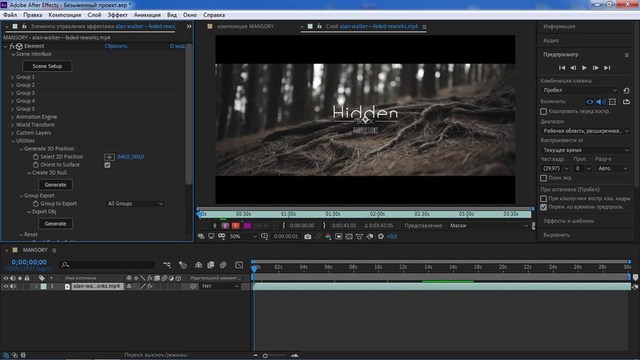Click Generate under Export Obj
This screenshot has height=360, width=640.
pos(56,224)
